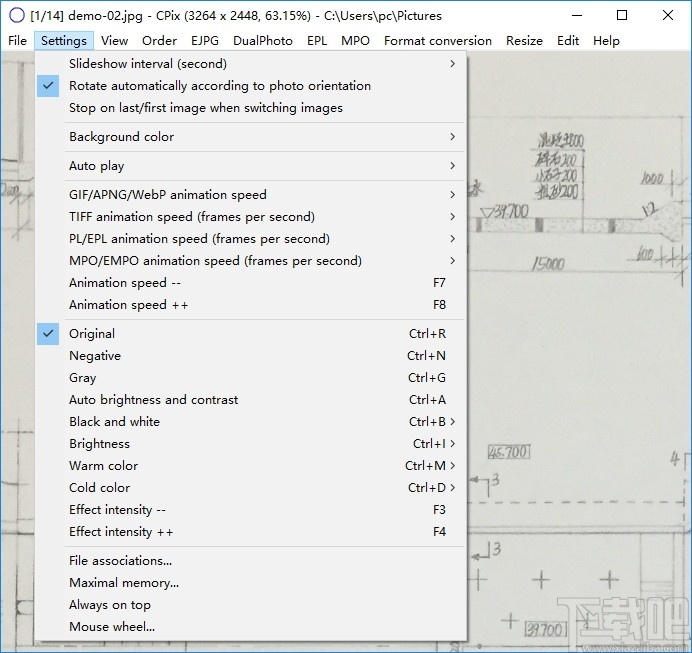Click Animation speed ++ item
Viewport: 692px width, 653px height.
click(x=128, y=305)
